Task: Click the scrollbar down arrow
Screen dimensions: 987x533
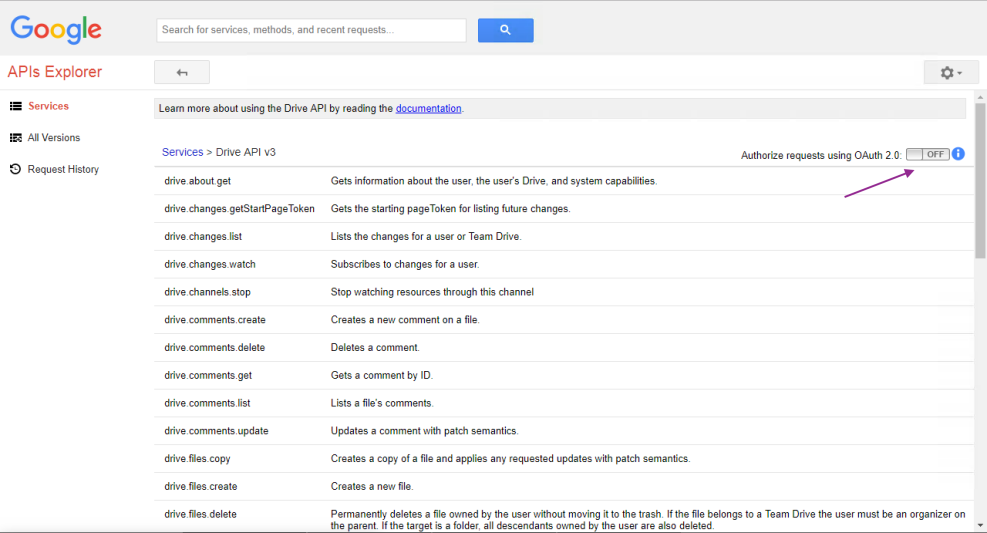Action: click(x=980, y=525)
